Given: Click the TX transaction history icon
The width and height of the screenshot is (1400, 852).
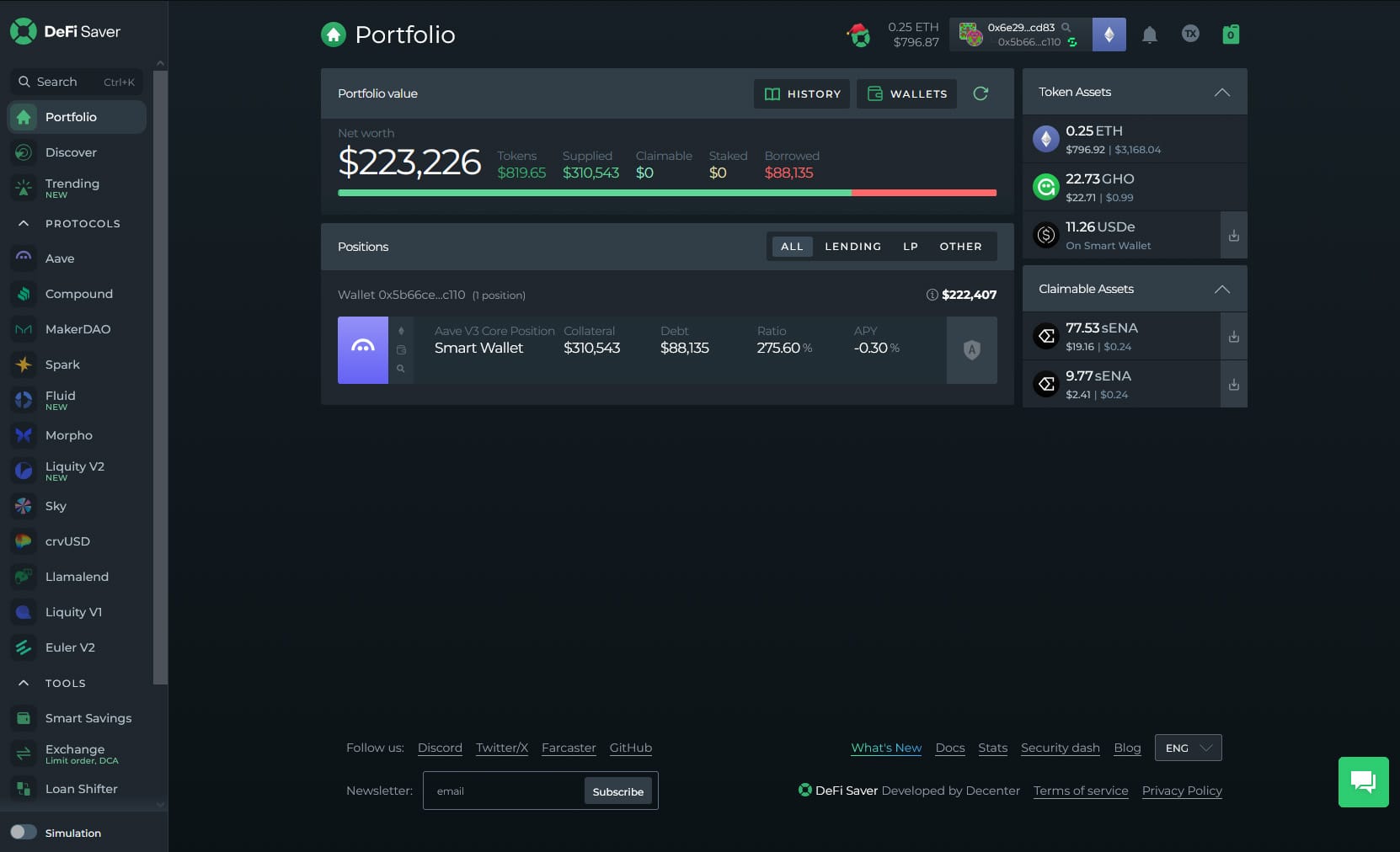Looking at the screenshot, I should 1189,34.
